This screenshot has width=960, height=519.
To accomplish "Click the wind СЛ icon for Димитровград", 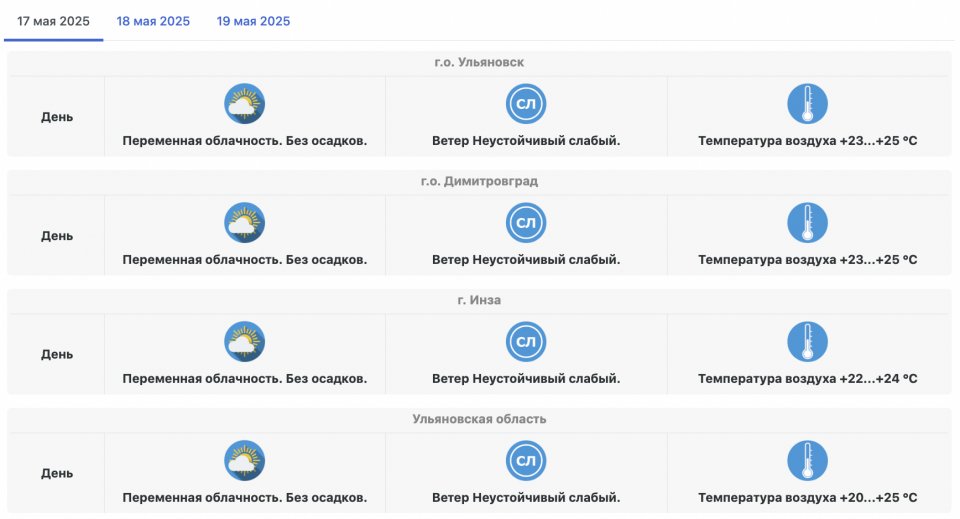I will tap(526, 223).
